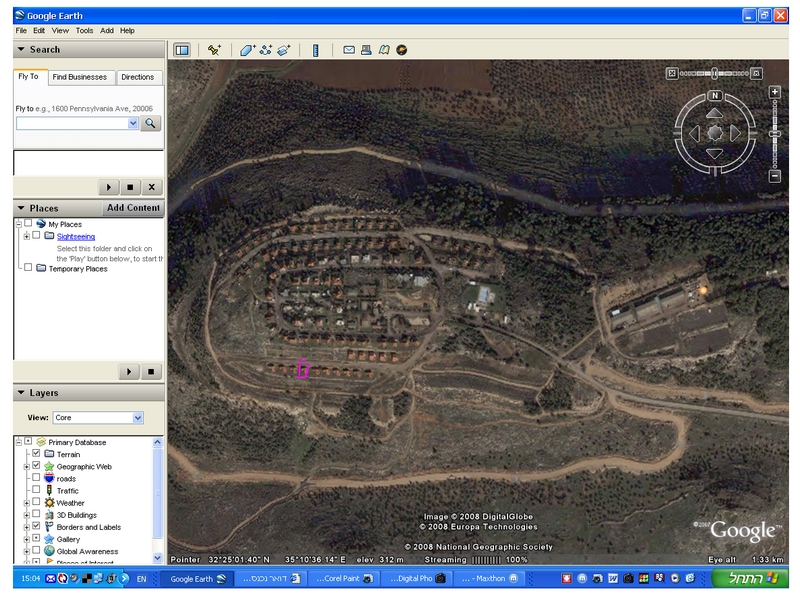Click the magenta placemark on the map
This screenshot has width=800, height=594.
[303, 368]
